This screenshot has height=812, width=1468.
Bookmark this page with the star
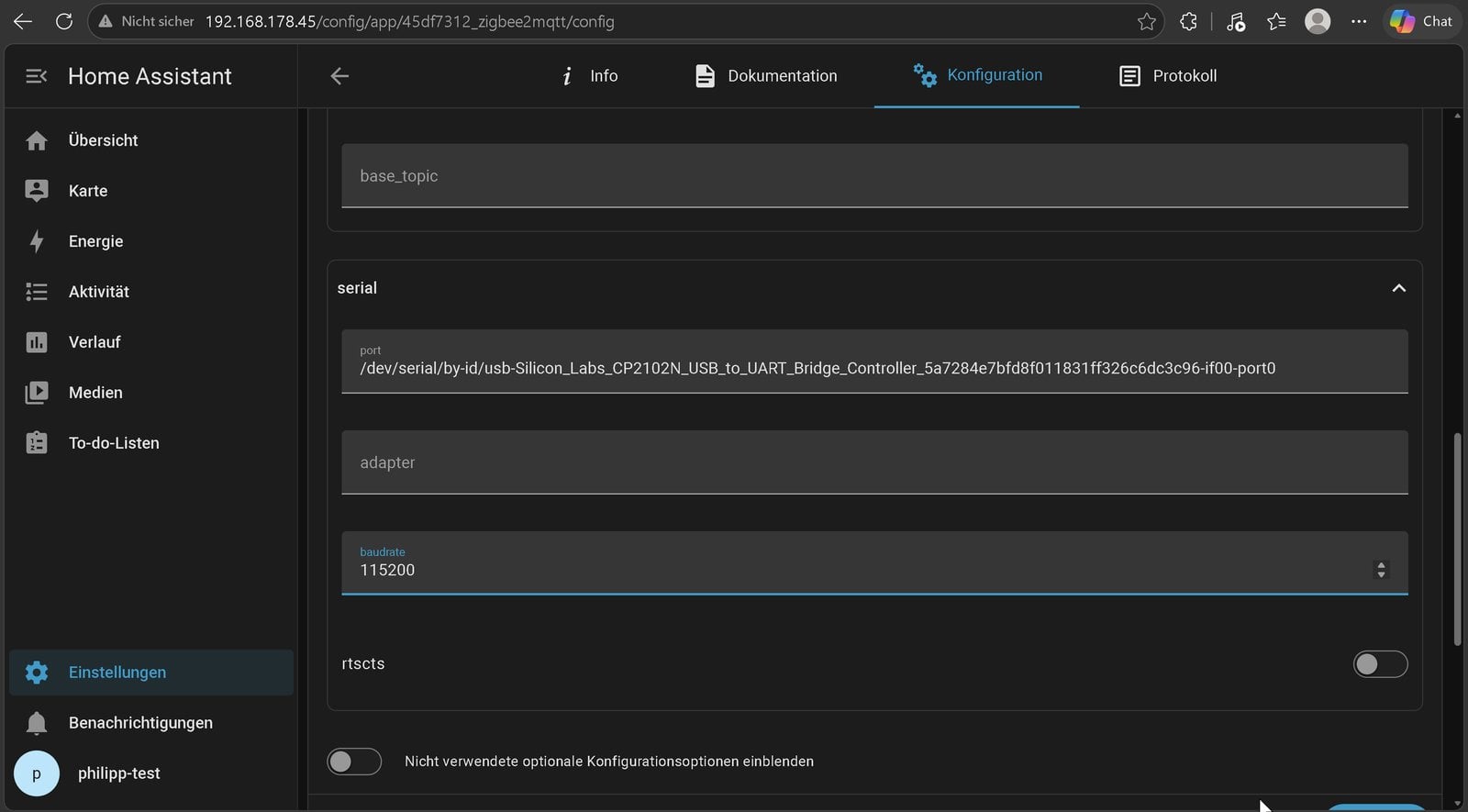[1146, 21]
